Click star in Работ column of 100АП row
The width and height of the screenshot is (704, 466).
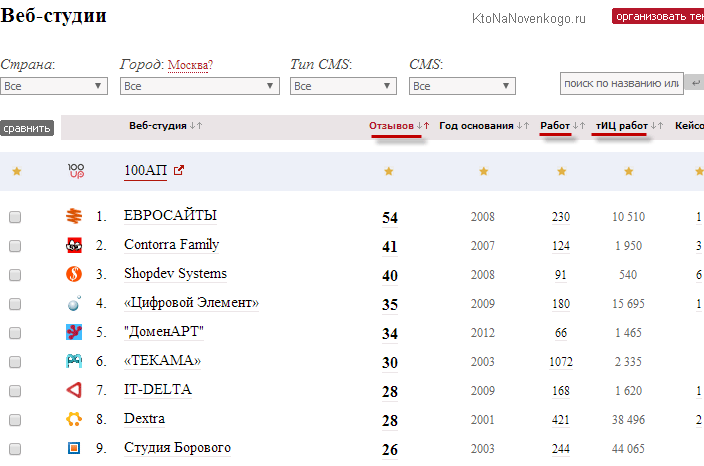pyautogui.click(x=562, y=171)
